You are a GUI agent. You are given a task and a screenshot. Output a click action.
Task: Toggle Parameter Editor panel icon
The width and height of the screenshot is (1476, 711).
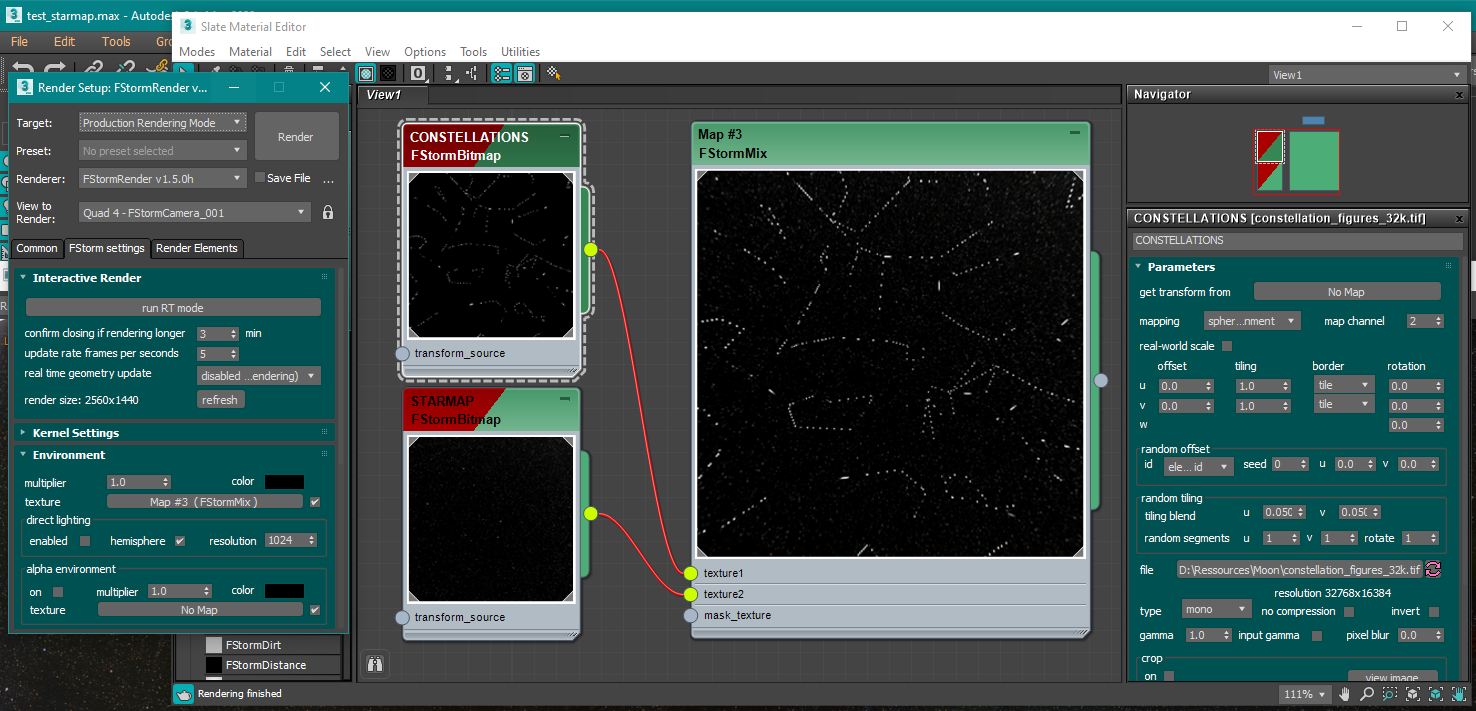click(x=524, y=74)
